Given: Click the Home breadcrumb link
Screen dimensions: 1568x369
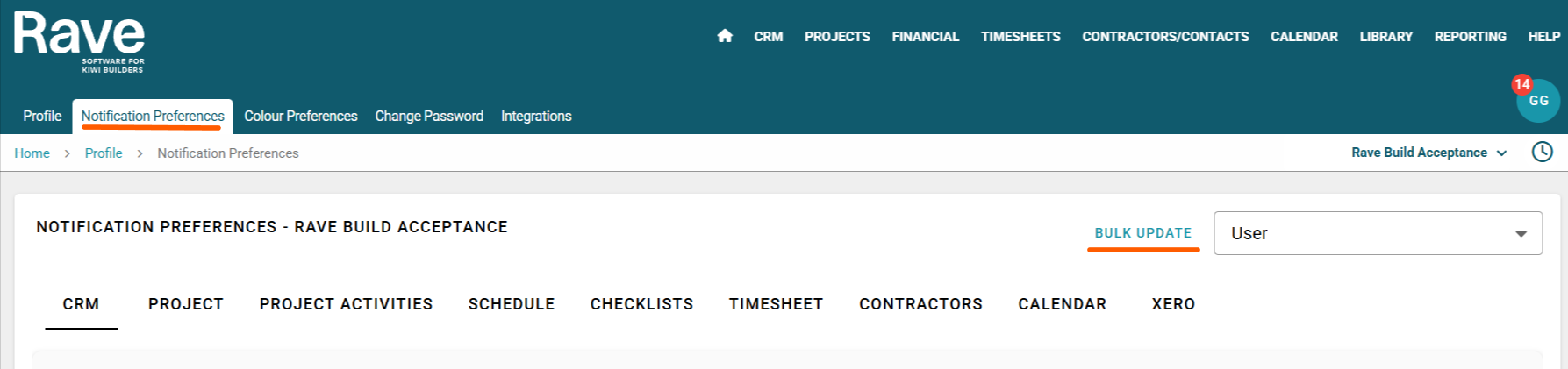Looking at the screenshot, I should [32, 153].
